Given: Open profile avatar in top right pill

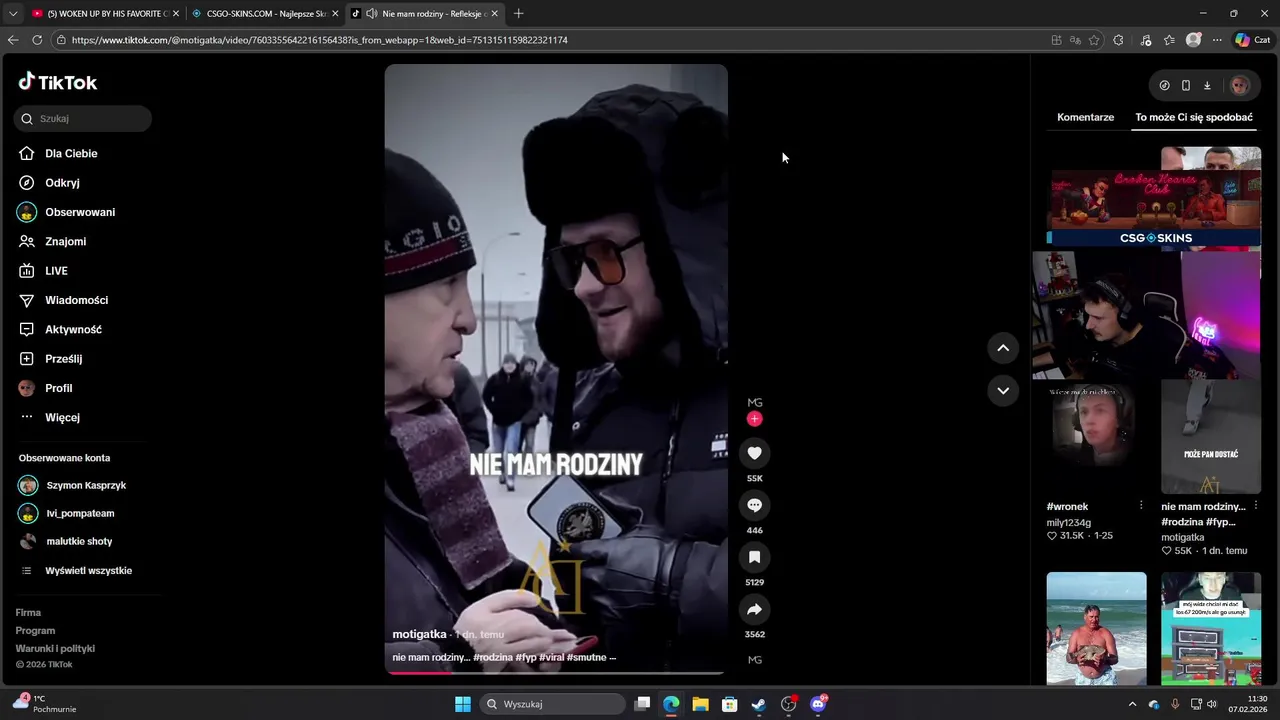Looking at the screenshot, I should [x=1239, y=85].
